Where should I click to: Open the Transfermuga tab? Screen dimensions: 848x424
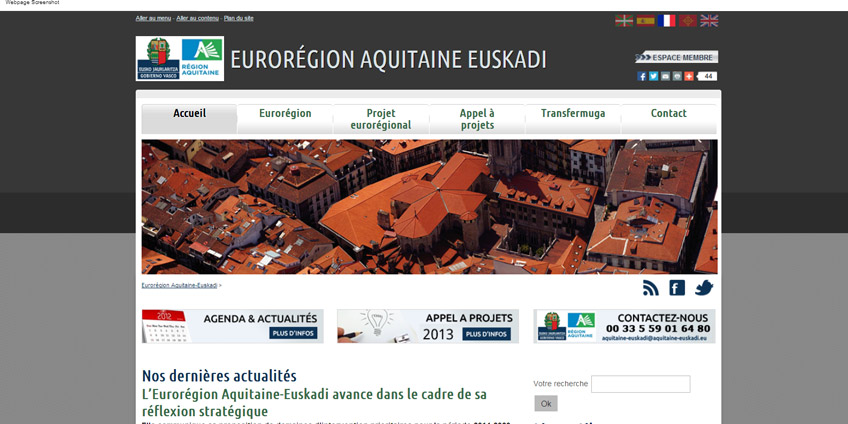point(573,119)
